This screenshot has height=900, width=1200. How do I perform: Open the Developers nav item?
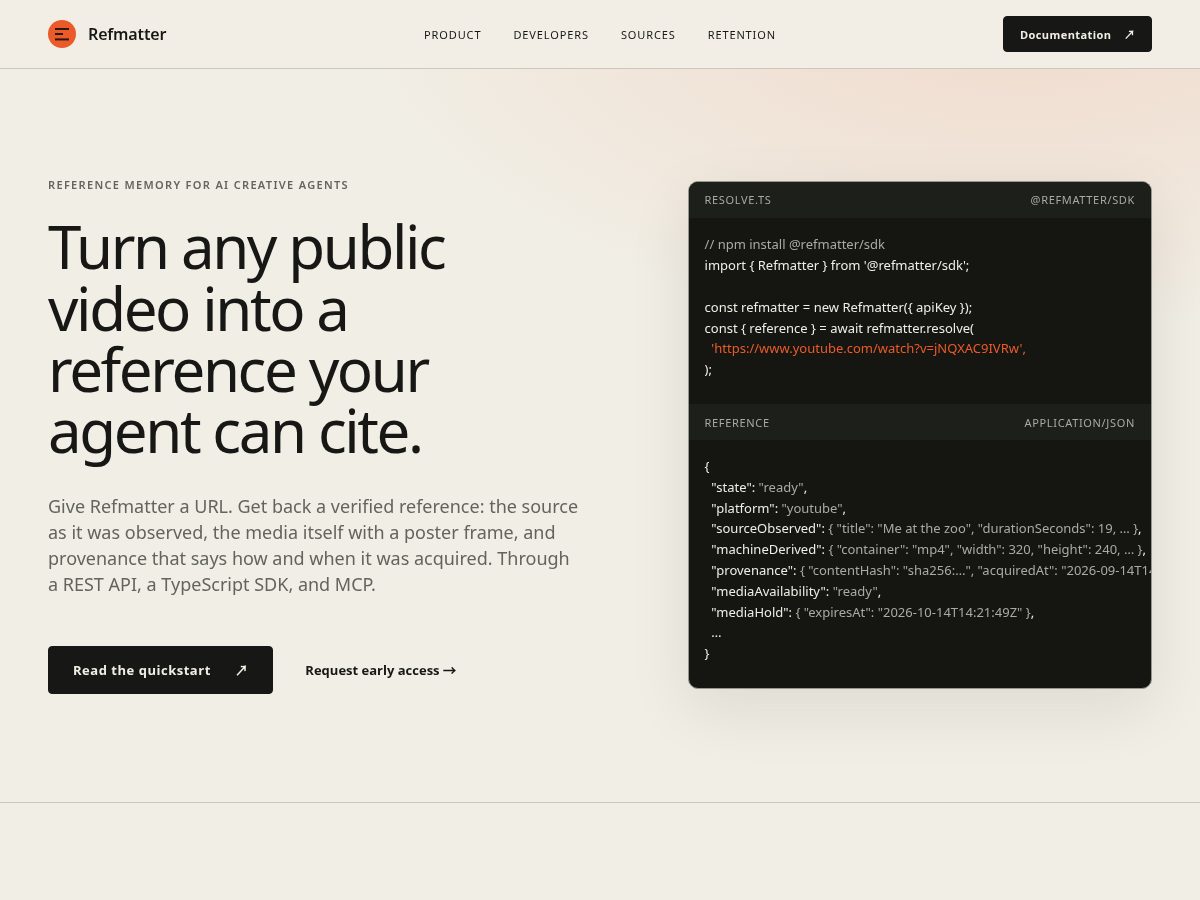(551, 35)
